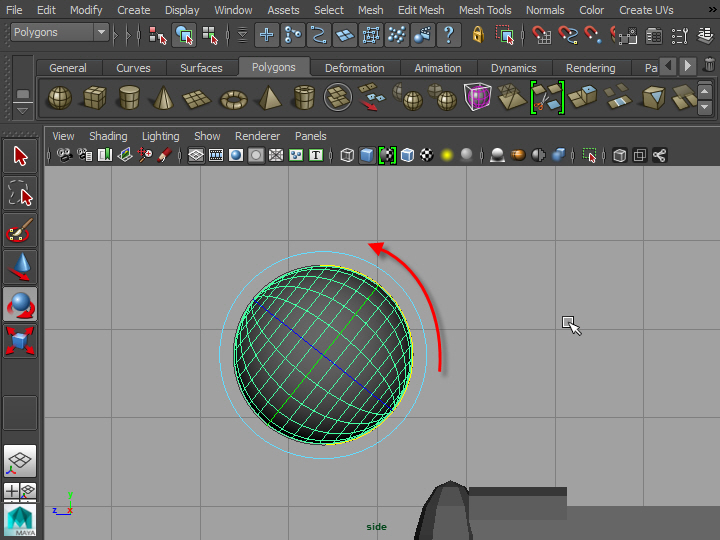
Task: Switch to the Rendering shelf tab
Action: coord(591,68)
